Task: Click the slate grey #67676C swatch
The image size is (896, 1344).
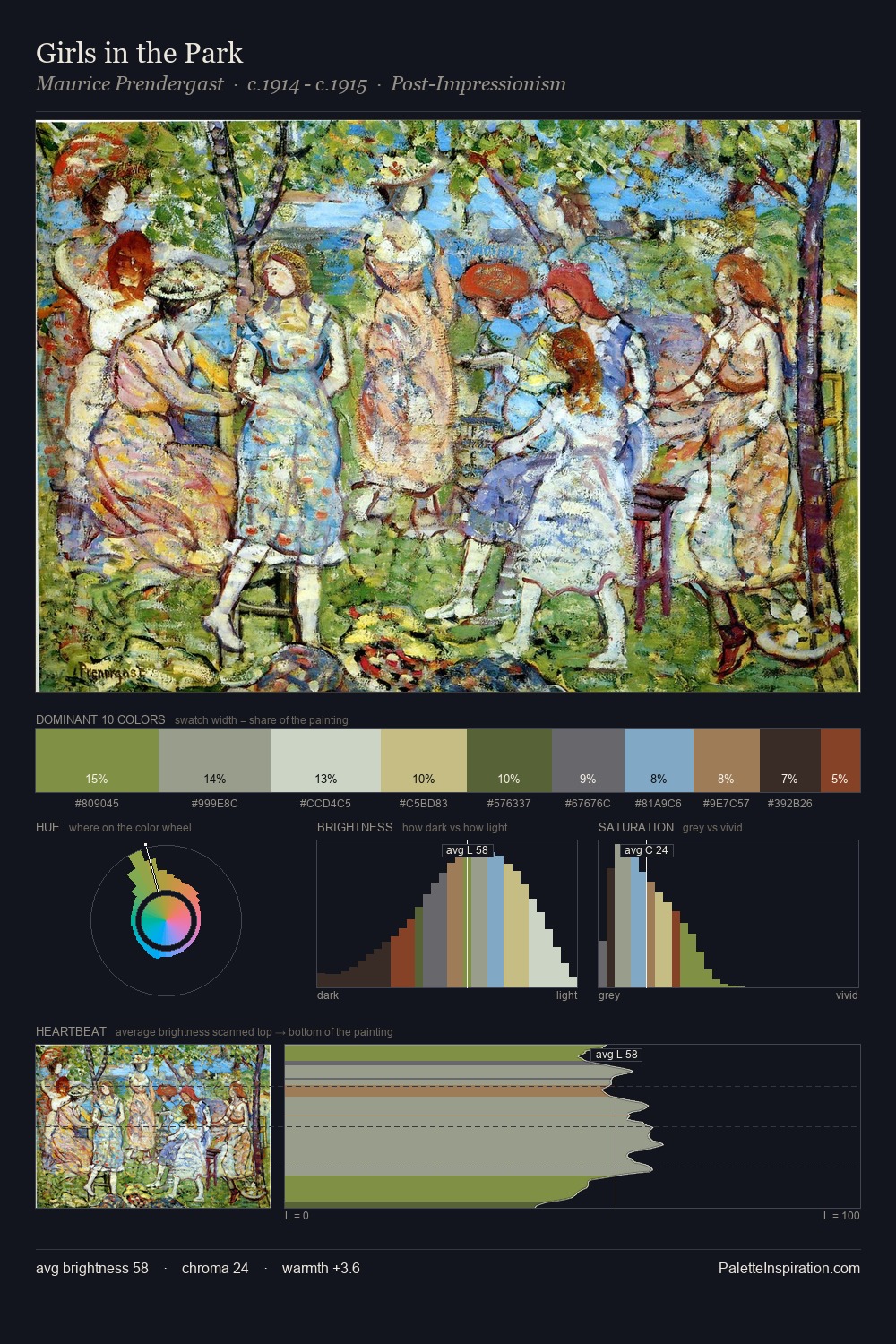Action: click(x=588, y=761)
